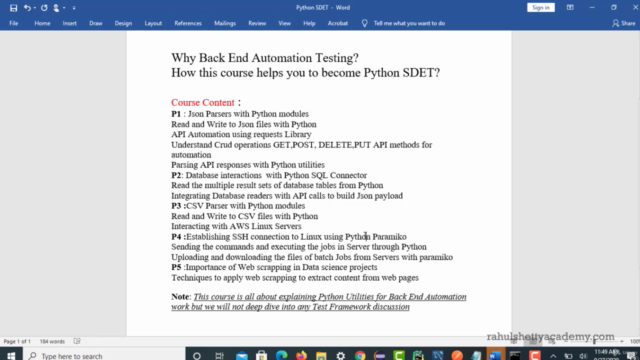Open Postman orange icon on taskbar
The image size is (640, 360).
tap(457, 356)
